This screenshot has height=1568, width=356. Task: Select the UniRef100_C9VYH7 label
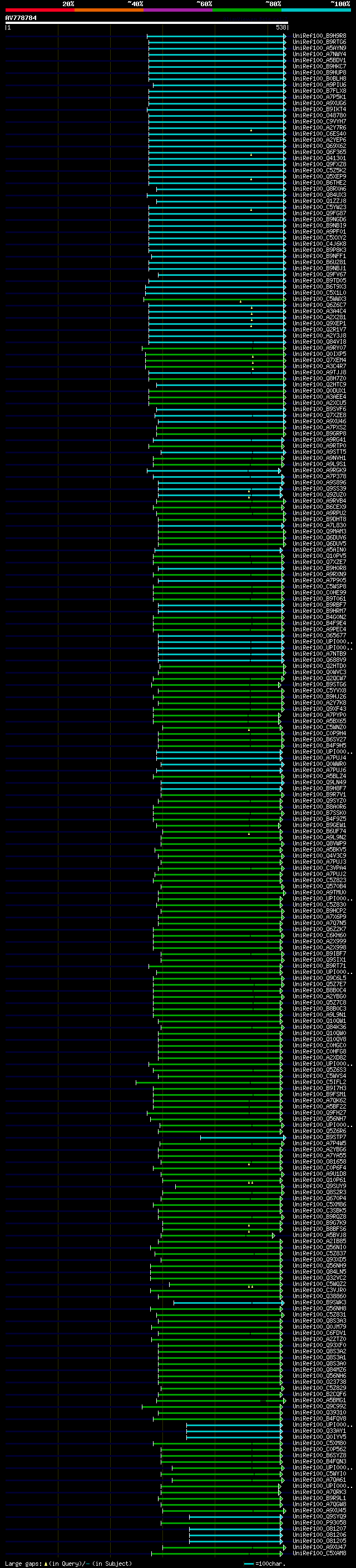pyautogui.click(x=319, y=122)
